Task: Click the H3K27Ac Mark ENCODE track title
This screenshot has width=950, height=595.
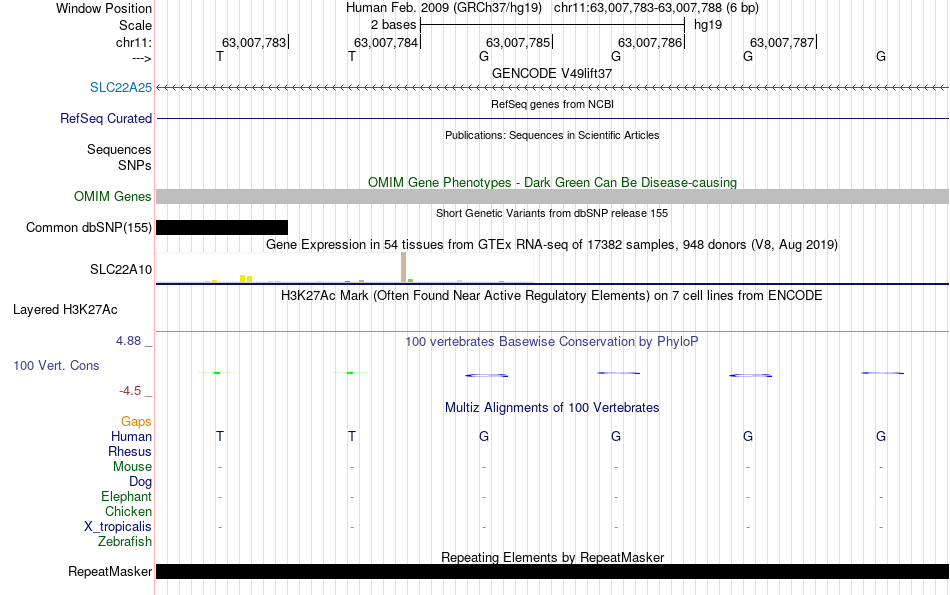Action: pyautogui.click(x=552, y=296)
